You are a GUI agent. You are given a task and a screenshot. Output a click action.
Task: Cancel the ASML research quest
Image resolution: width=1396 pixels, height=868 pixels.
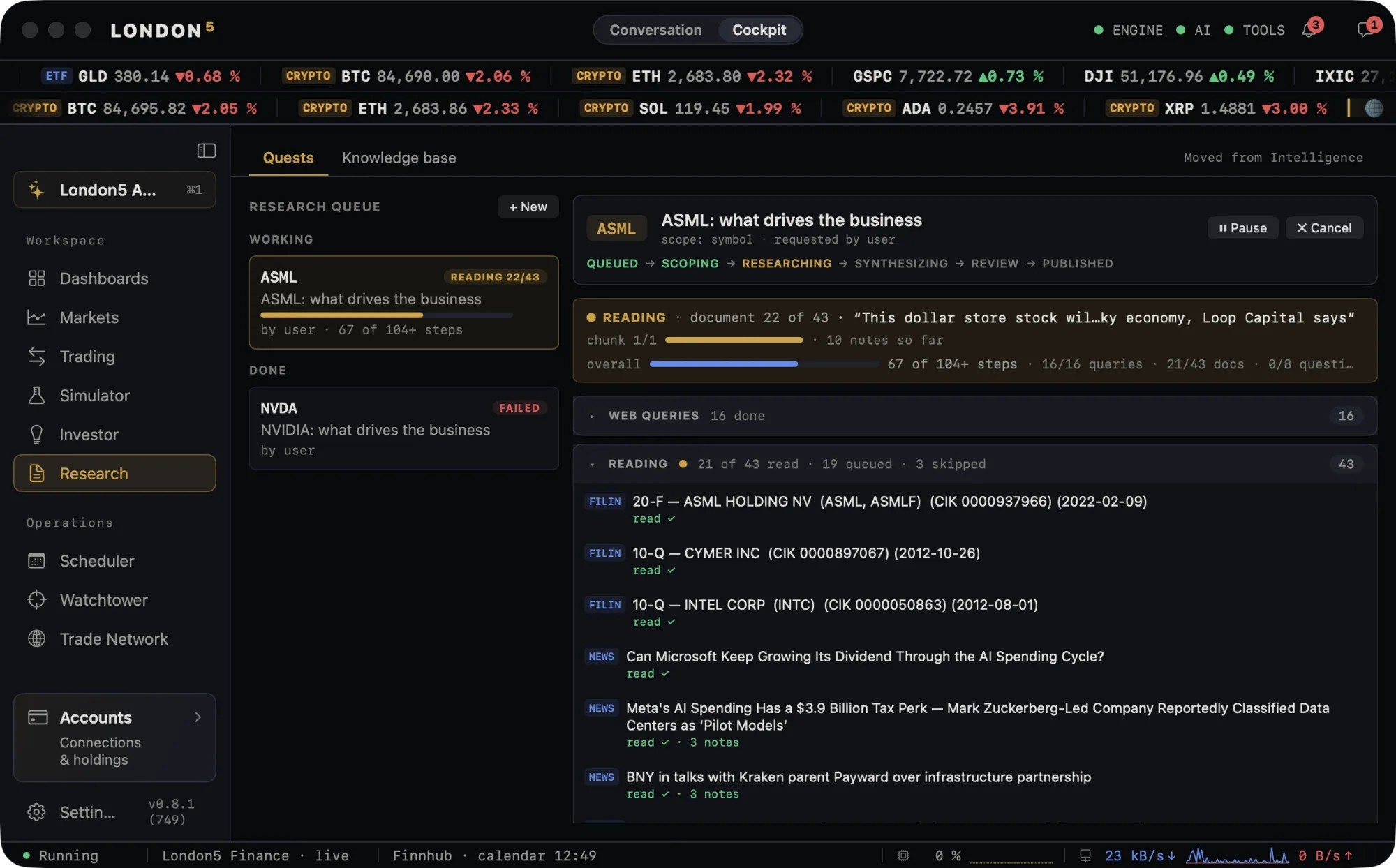(x=1324, y=228)
